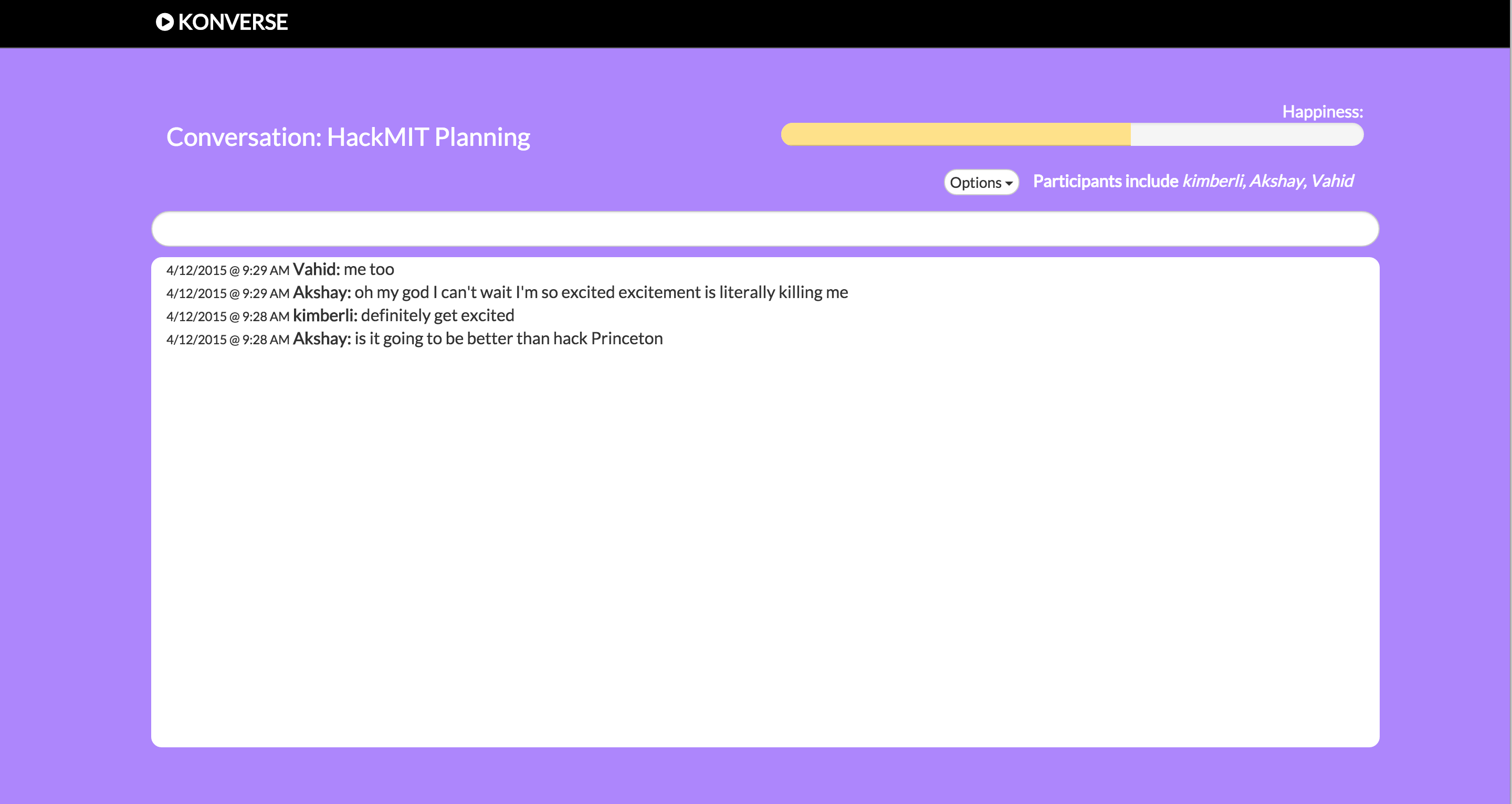
Task: Click participant name Akshay in participants list
Action: pyautogui.click(x=1277, y=181)
